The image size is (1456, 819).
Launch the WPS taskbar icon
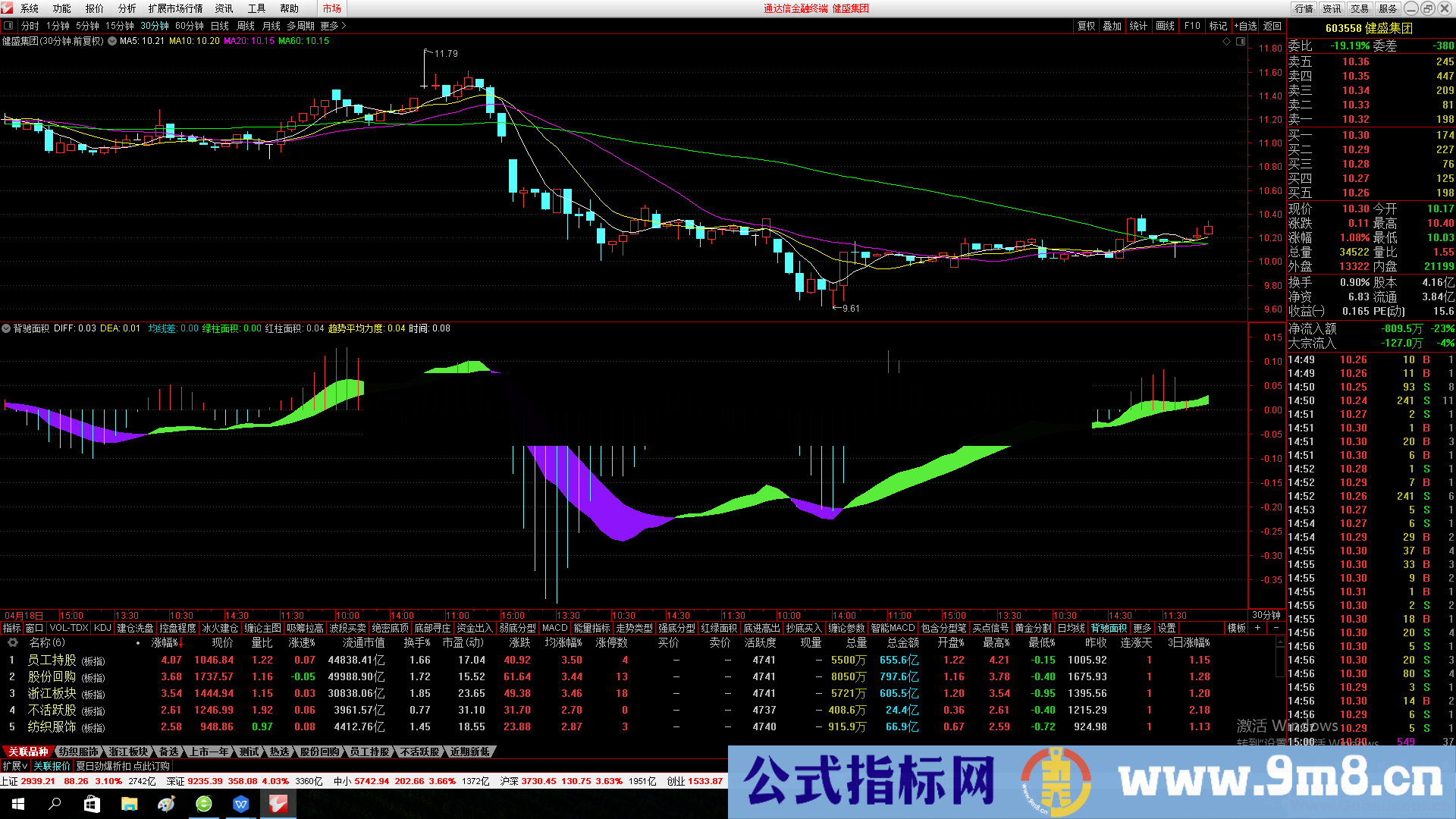tap(241, 804)
